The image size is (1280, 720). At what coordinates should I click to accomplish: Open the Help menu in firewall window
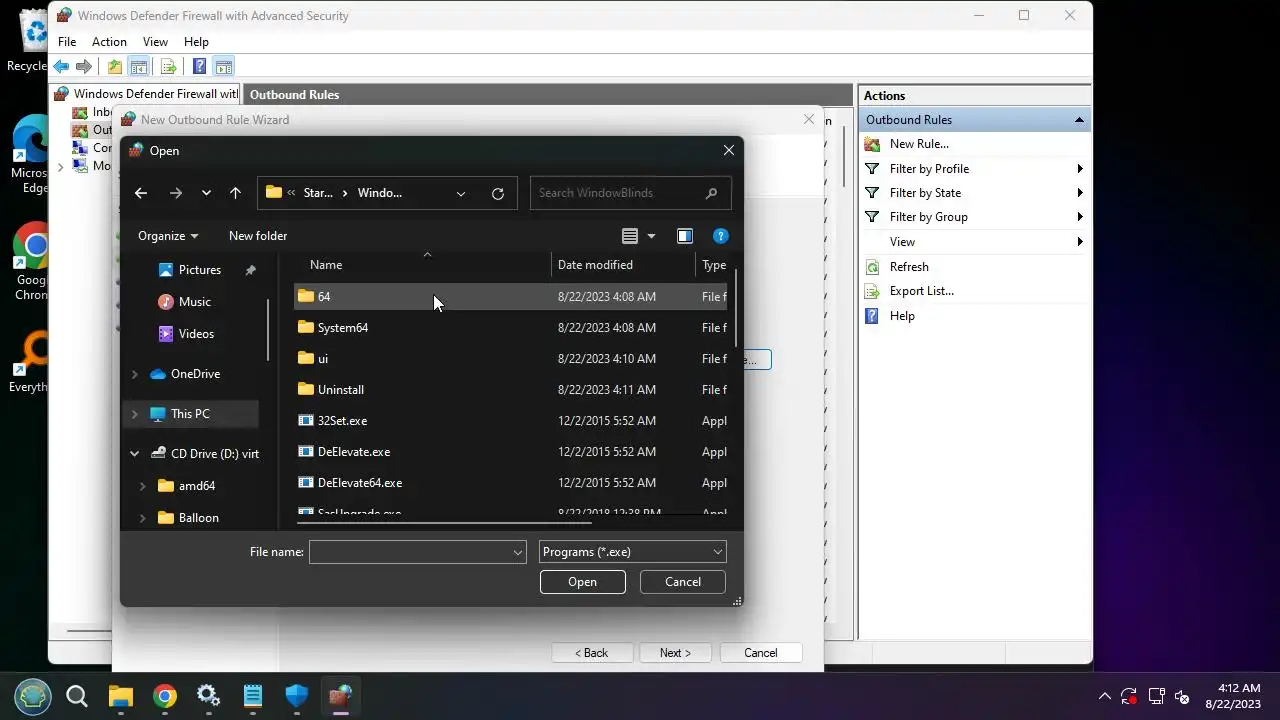(196, 42)
